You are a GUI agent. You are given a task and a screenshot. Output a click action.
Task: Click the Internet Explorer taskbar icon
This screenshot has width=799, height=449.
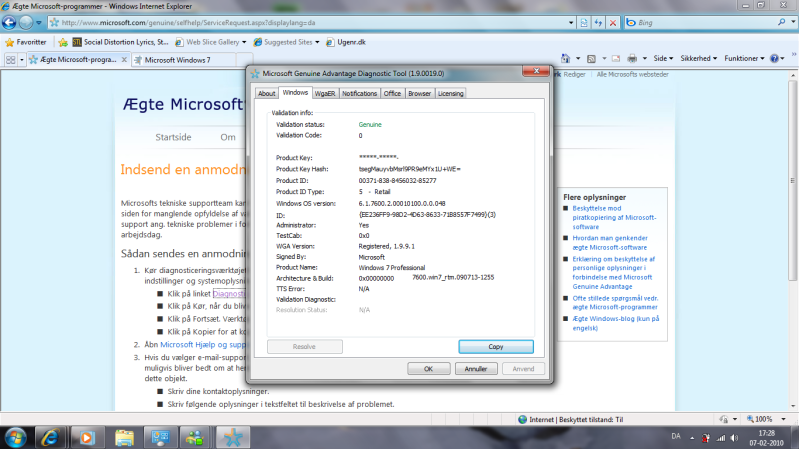(50, 437)
